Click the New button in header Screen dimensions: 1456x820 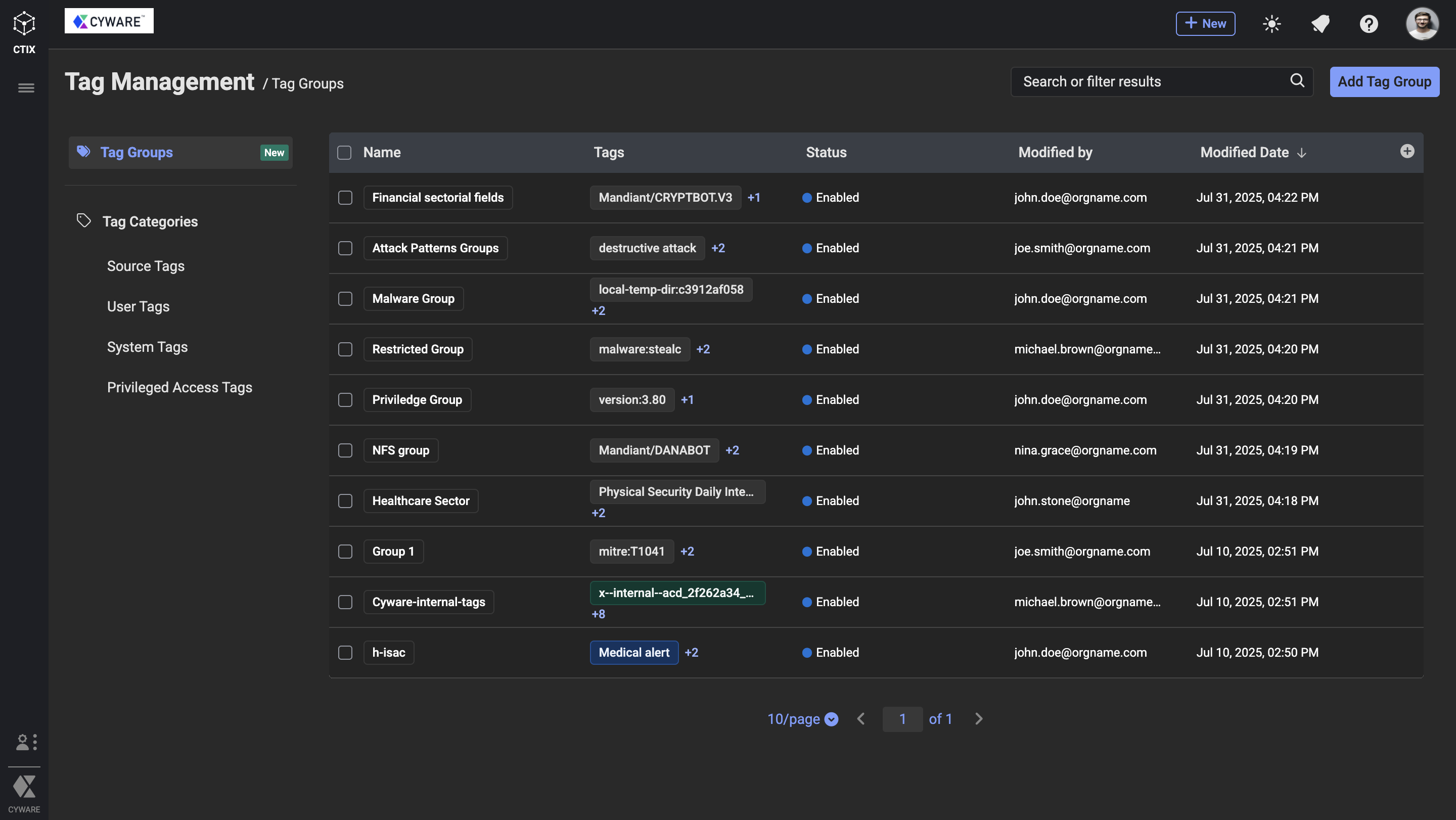tap(1205, 24)
